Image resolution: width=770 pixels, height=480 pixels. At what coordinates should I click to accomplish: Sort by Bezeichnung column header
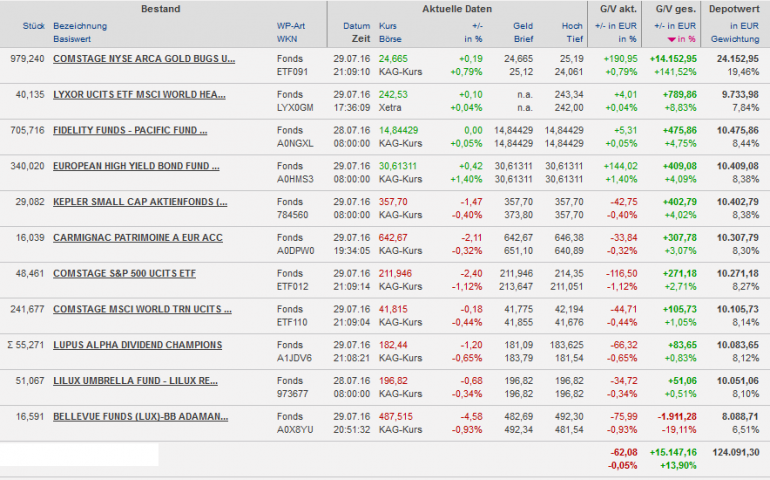pos(82,24)
